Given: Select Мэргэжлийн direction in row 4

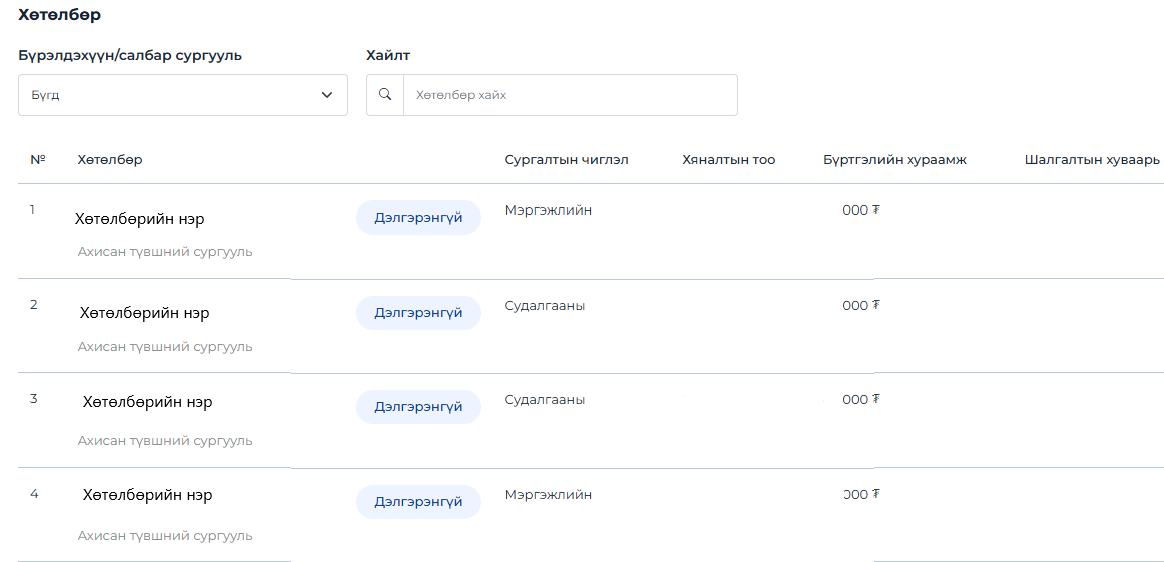Looking at the screenshot, I should click(549, 494).
